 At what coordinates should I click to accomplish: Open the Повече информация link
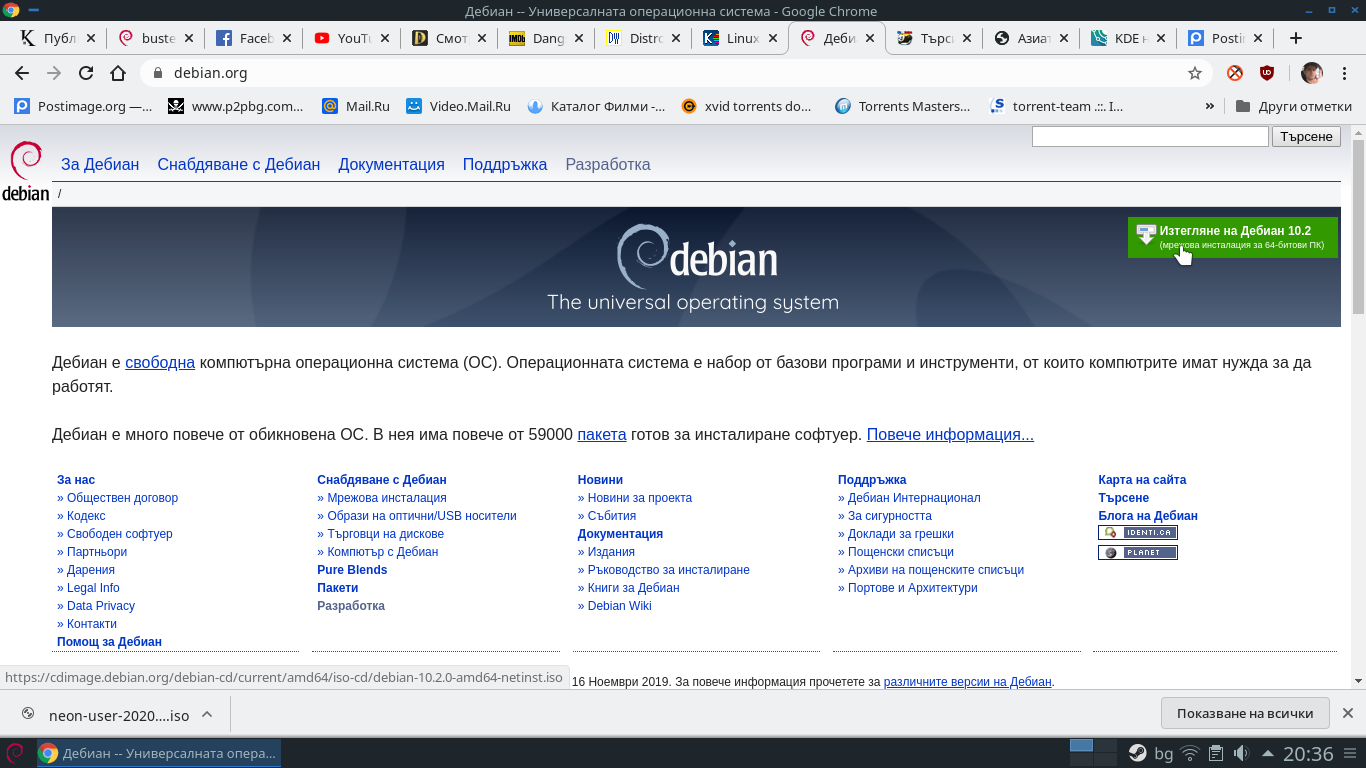tap(950, 434)
